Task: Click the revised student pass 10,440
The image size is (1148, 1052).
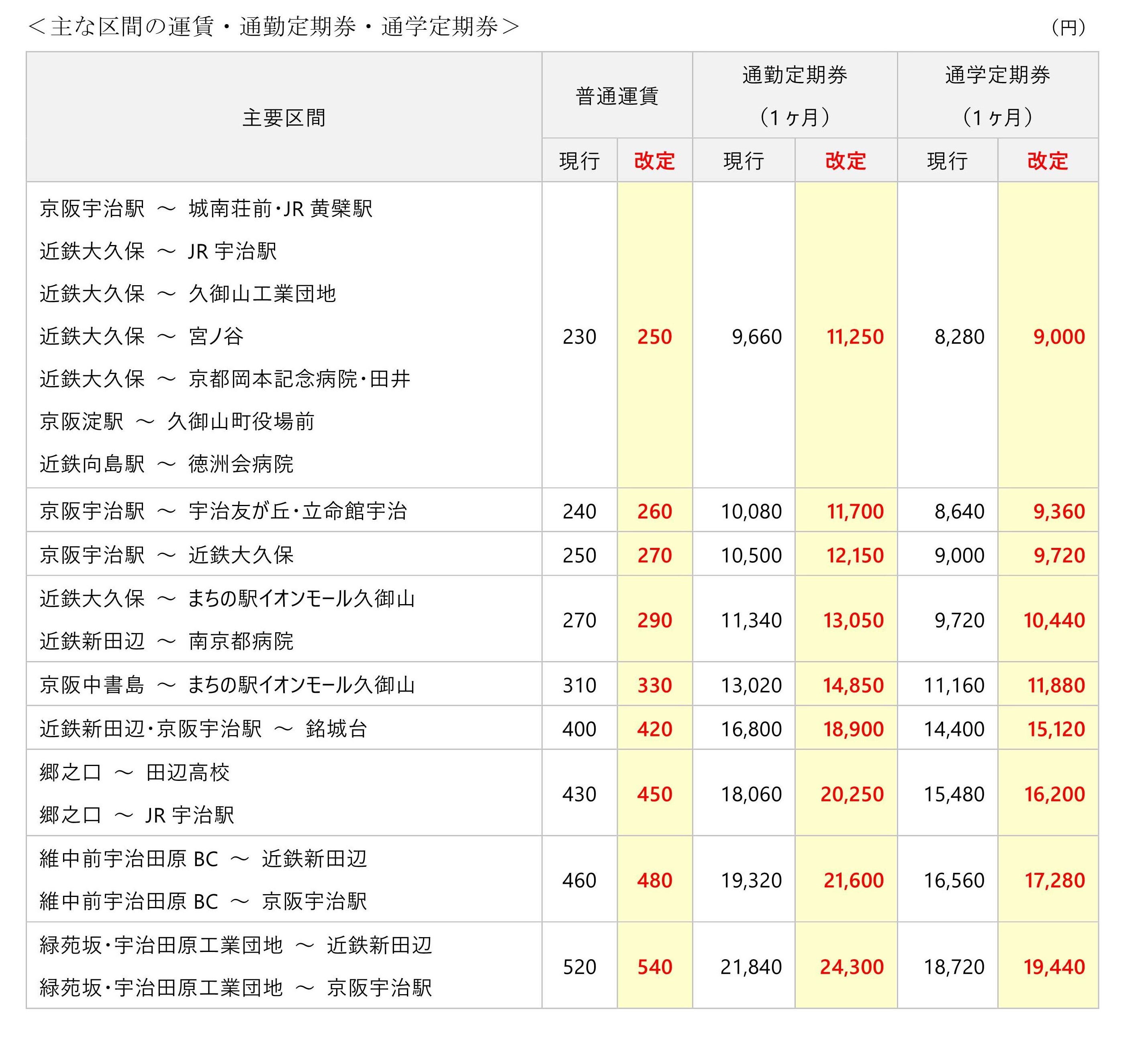Action: click(1054, 620)
